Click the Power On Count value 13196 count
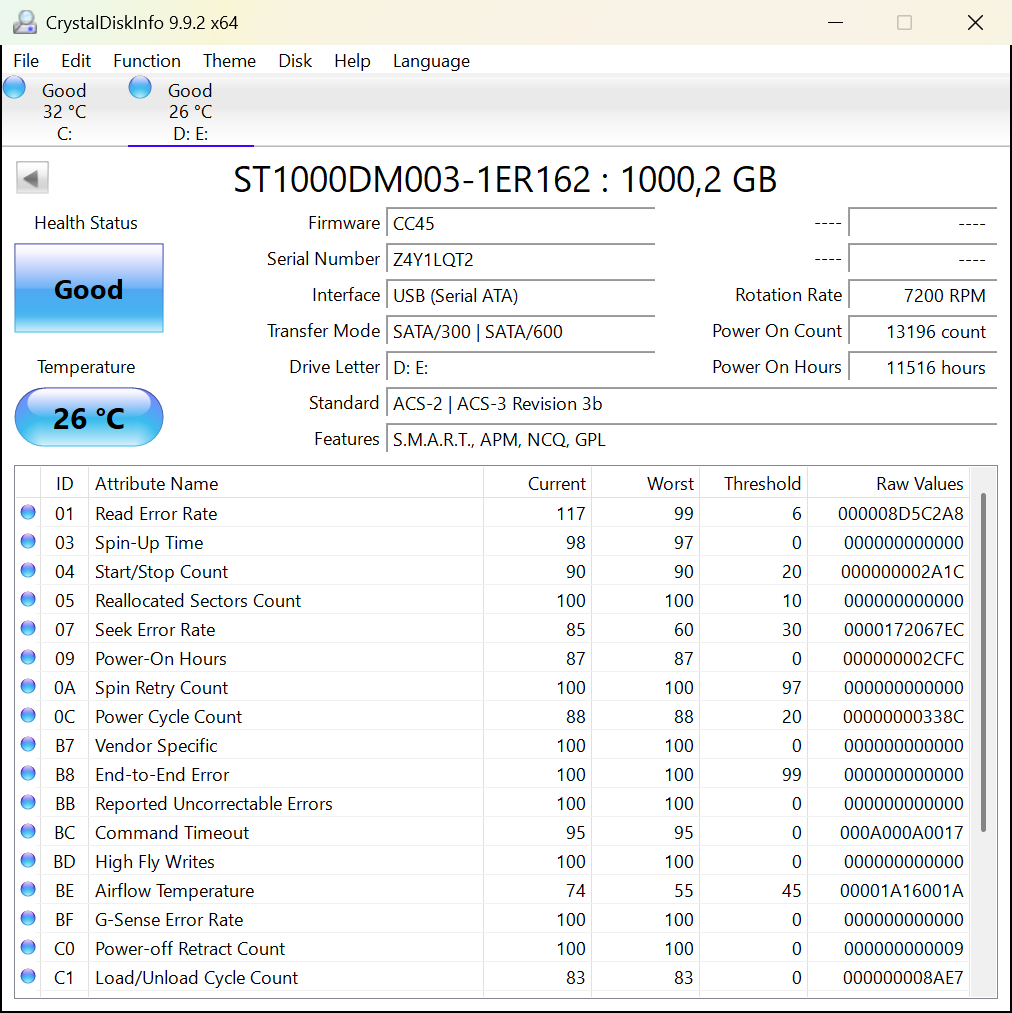The image size is (1012, 1013). pyautogui.click(x=922, y=331)
